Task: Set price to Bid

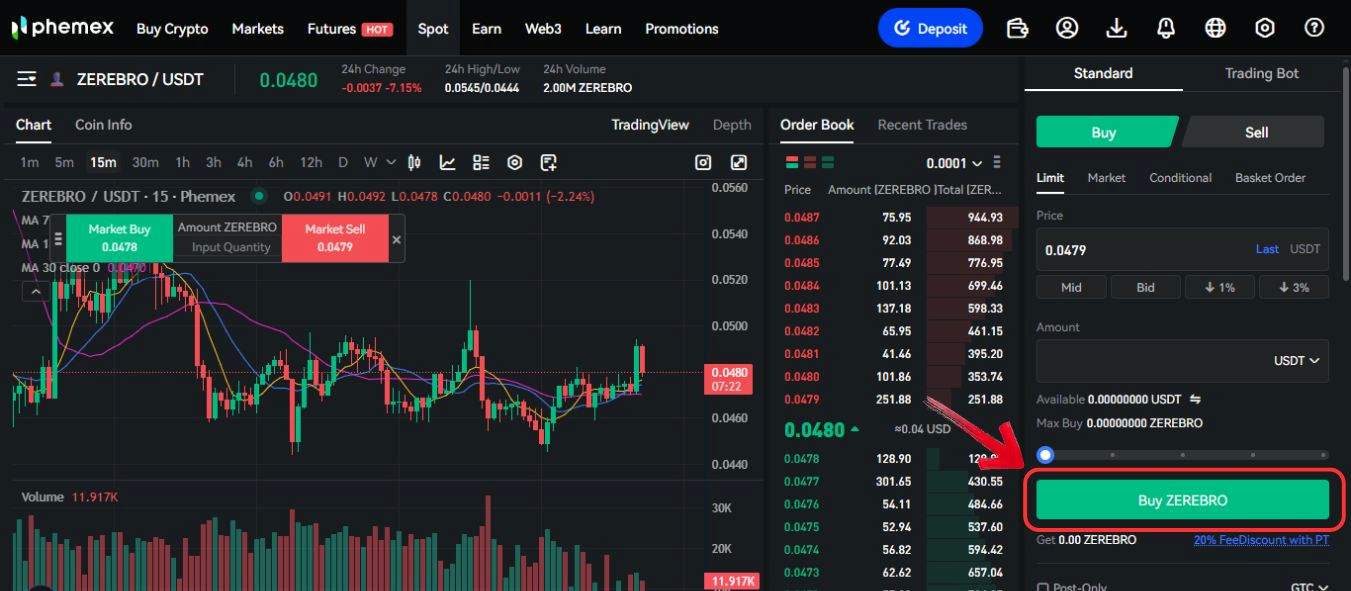Action: 1146,287
